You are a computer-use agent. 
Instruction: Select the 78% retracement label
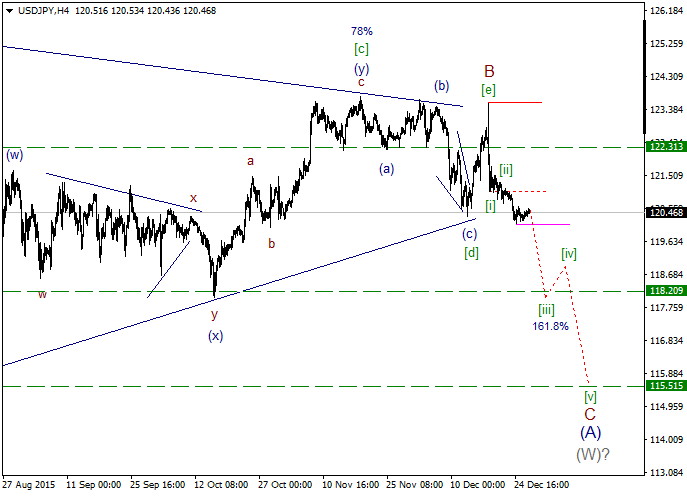(362, 31)
